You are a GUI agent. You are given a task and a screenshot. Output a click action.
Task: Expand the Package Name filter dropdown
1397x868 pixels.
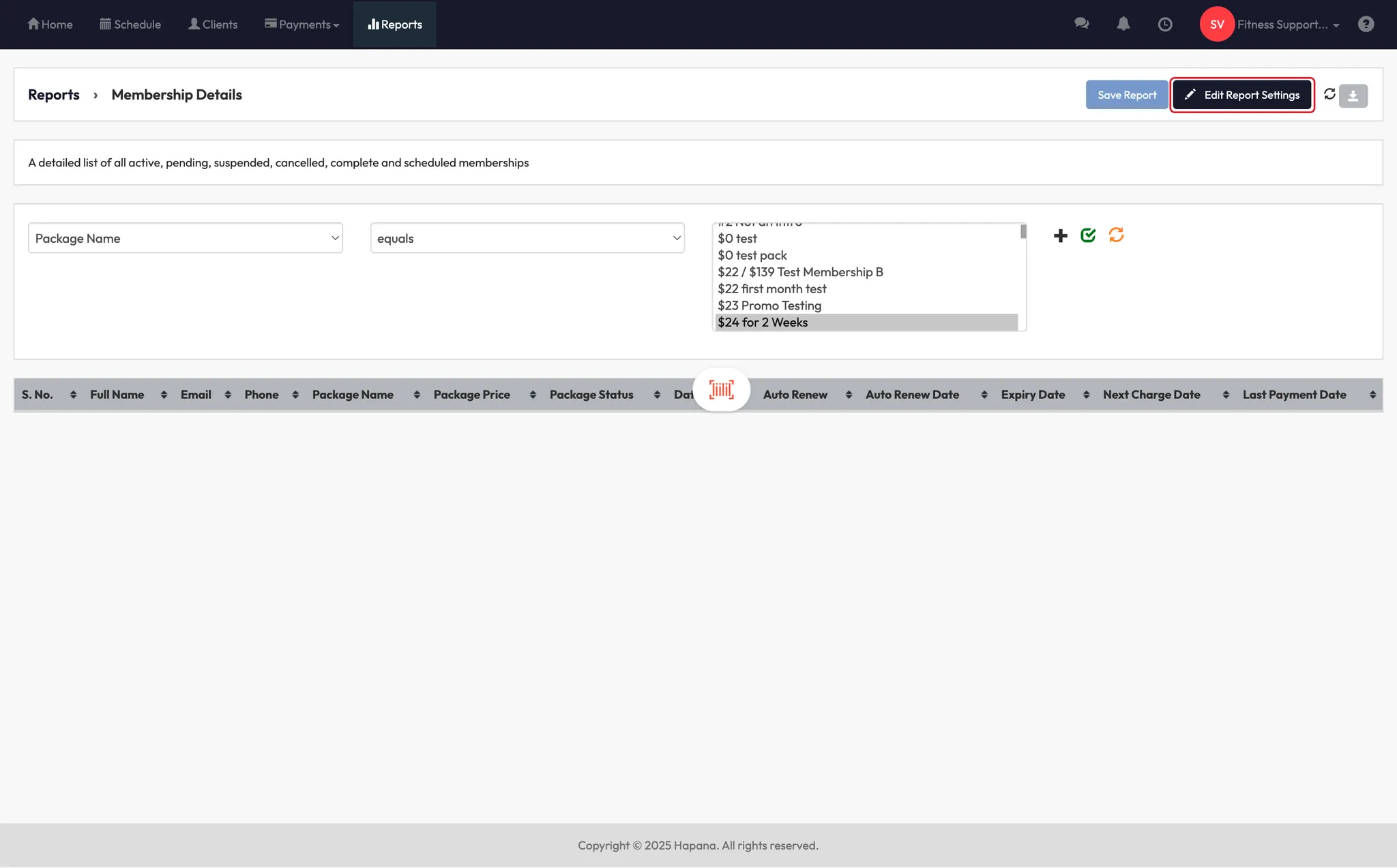pos(185,238)
